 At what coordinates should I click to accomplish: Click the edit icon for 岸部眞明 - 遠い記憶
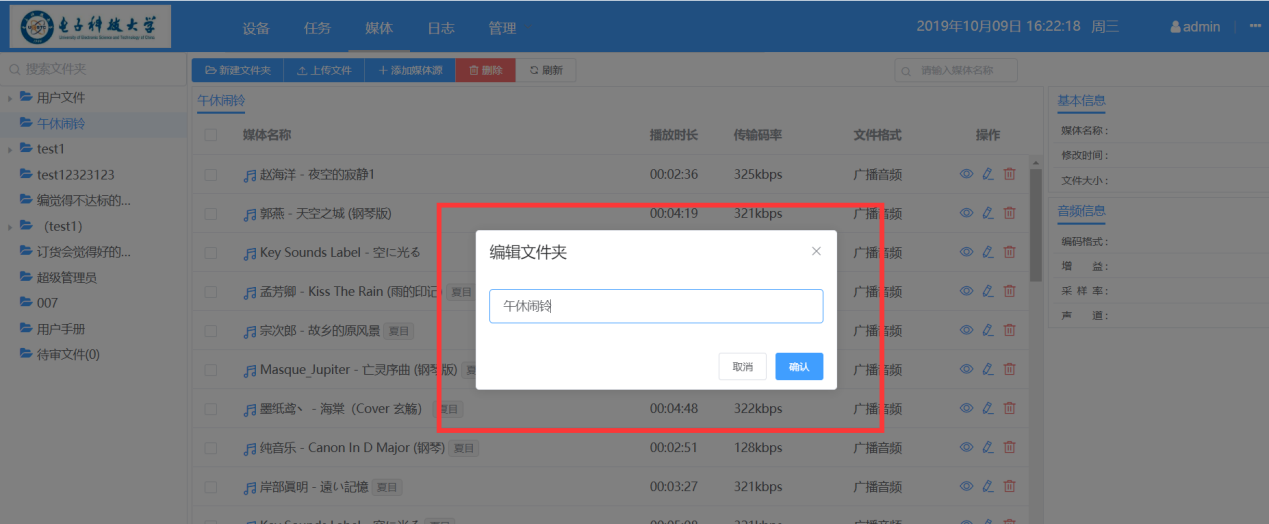[x=988, y=486]
